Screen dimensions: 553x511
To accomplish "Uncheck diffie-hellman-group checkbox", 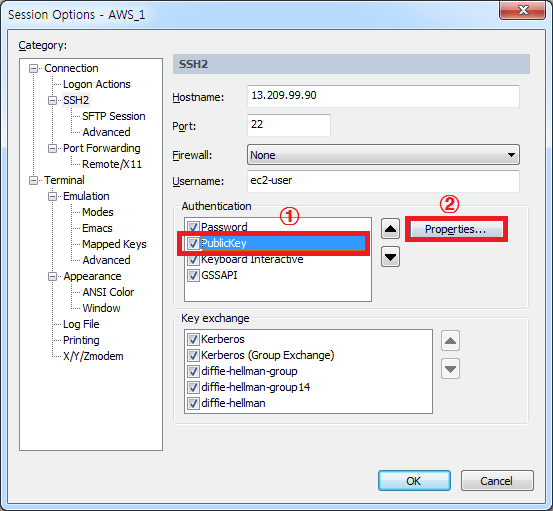I will (x=193, y=371).
